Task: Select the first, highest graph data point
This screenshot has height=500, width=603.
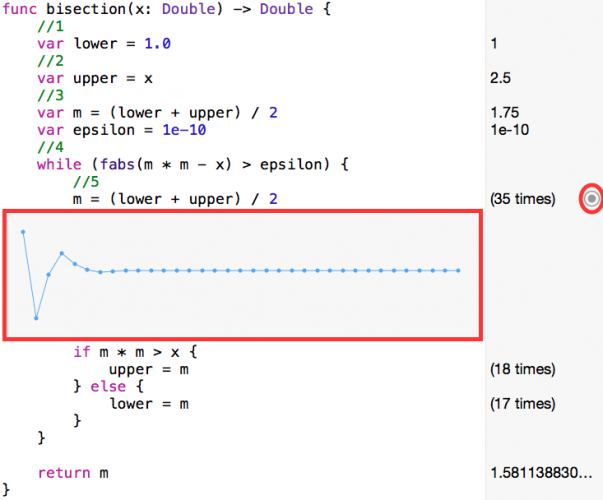Action: click(23, 232)
